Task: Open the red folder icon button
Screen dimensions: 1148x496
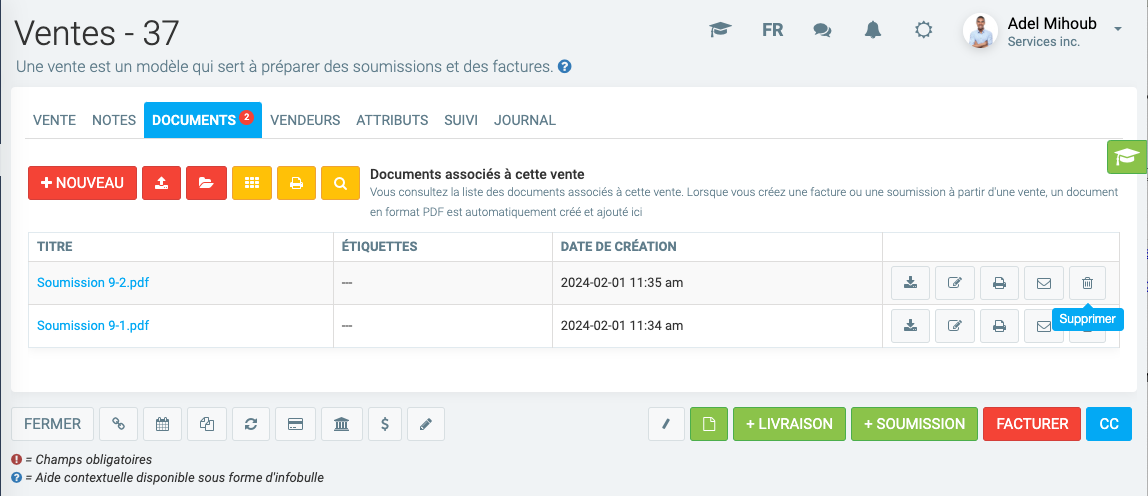Action: (206, 183)
